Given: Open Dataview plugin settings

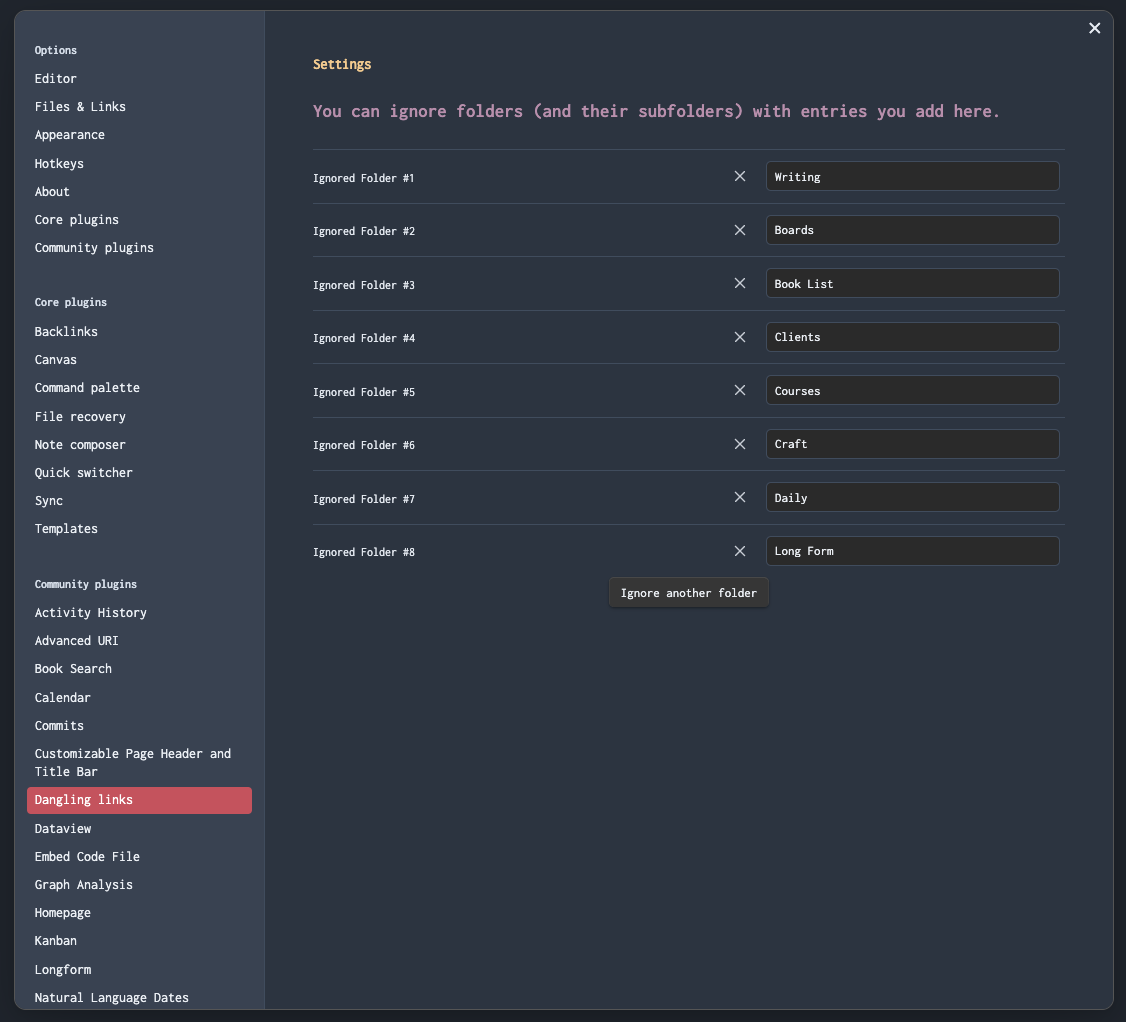Looking at the screenshot, I should click(x=63, y=828).
